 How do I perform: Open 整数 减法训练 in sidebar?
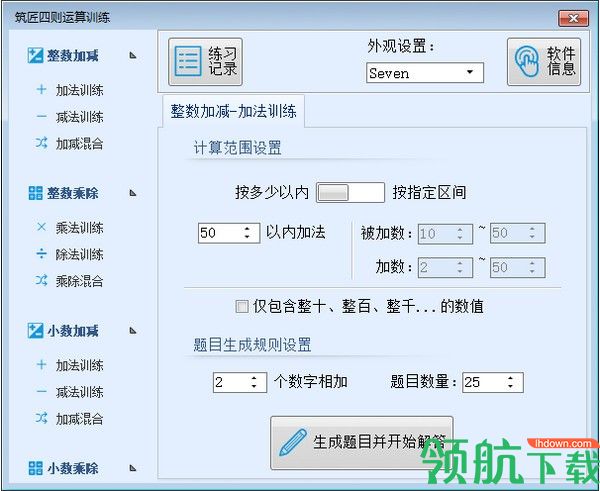[x=80, y=117]
